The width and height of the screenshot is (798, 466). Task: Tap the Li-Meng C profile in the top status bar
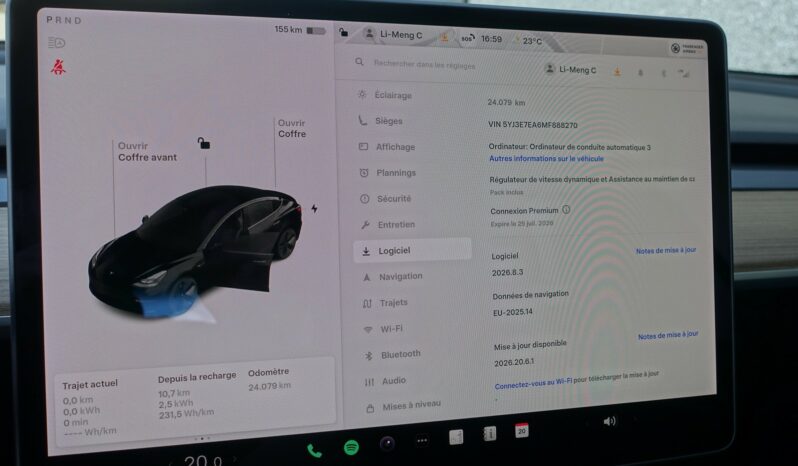click(393, 35)
